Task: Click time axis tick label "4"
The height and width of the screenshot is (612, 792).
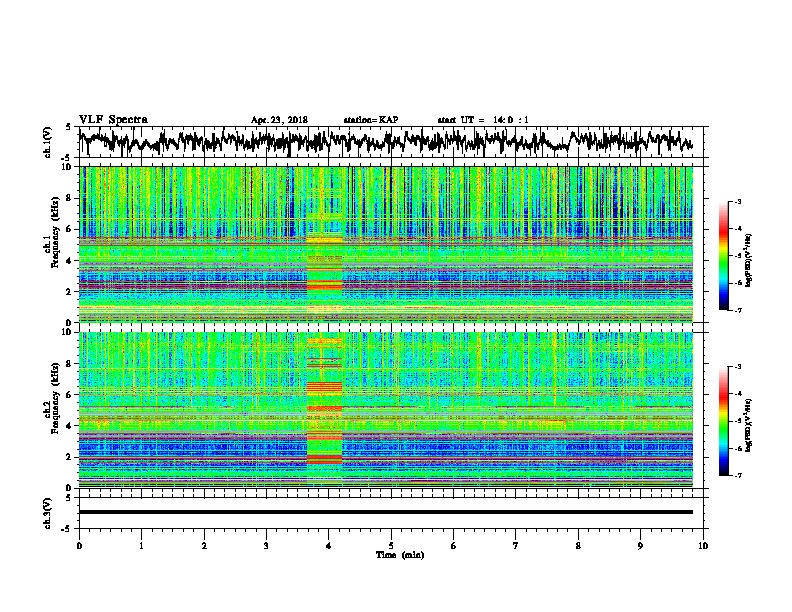Action: coord(329,546)
